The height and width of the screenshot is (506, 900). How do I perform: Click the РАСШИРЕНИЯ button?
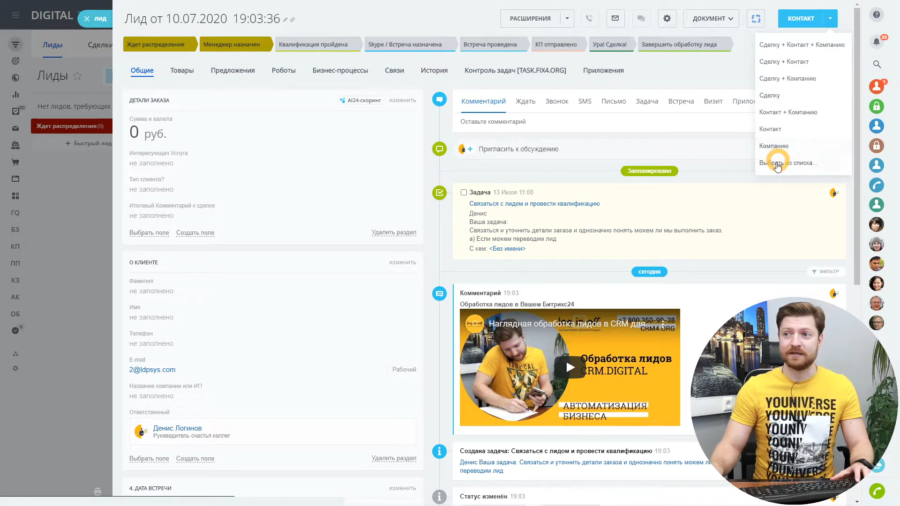tap(530, 18)
